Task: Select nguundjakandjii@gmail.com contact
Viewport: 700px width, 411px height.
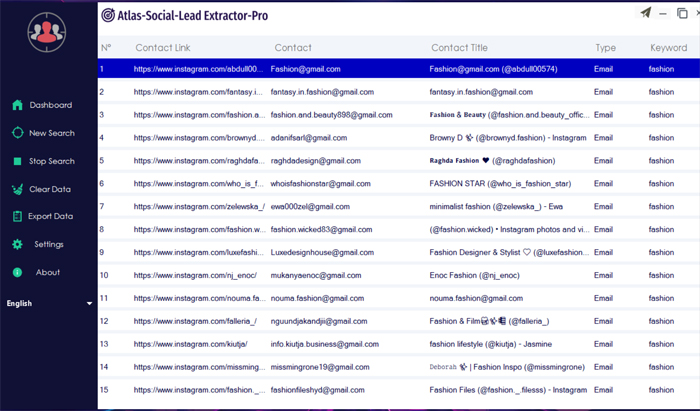Action: 319,321
